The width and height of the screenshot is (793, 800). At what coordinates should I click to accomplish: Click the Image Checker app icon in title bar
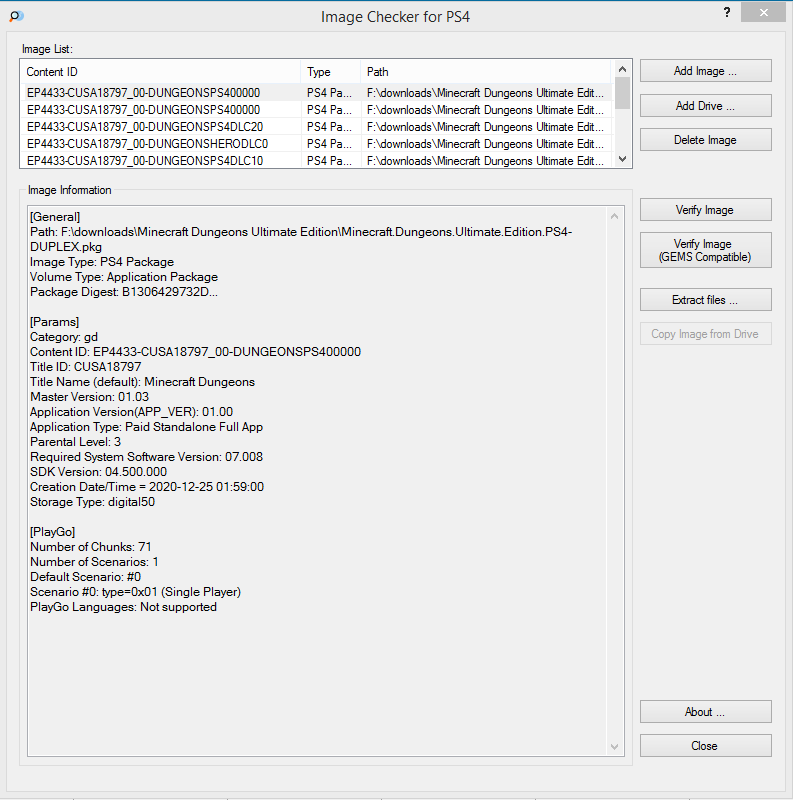click(x=16, y=16)
